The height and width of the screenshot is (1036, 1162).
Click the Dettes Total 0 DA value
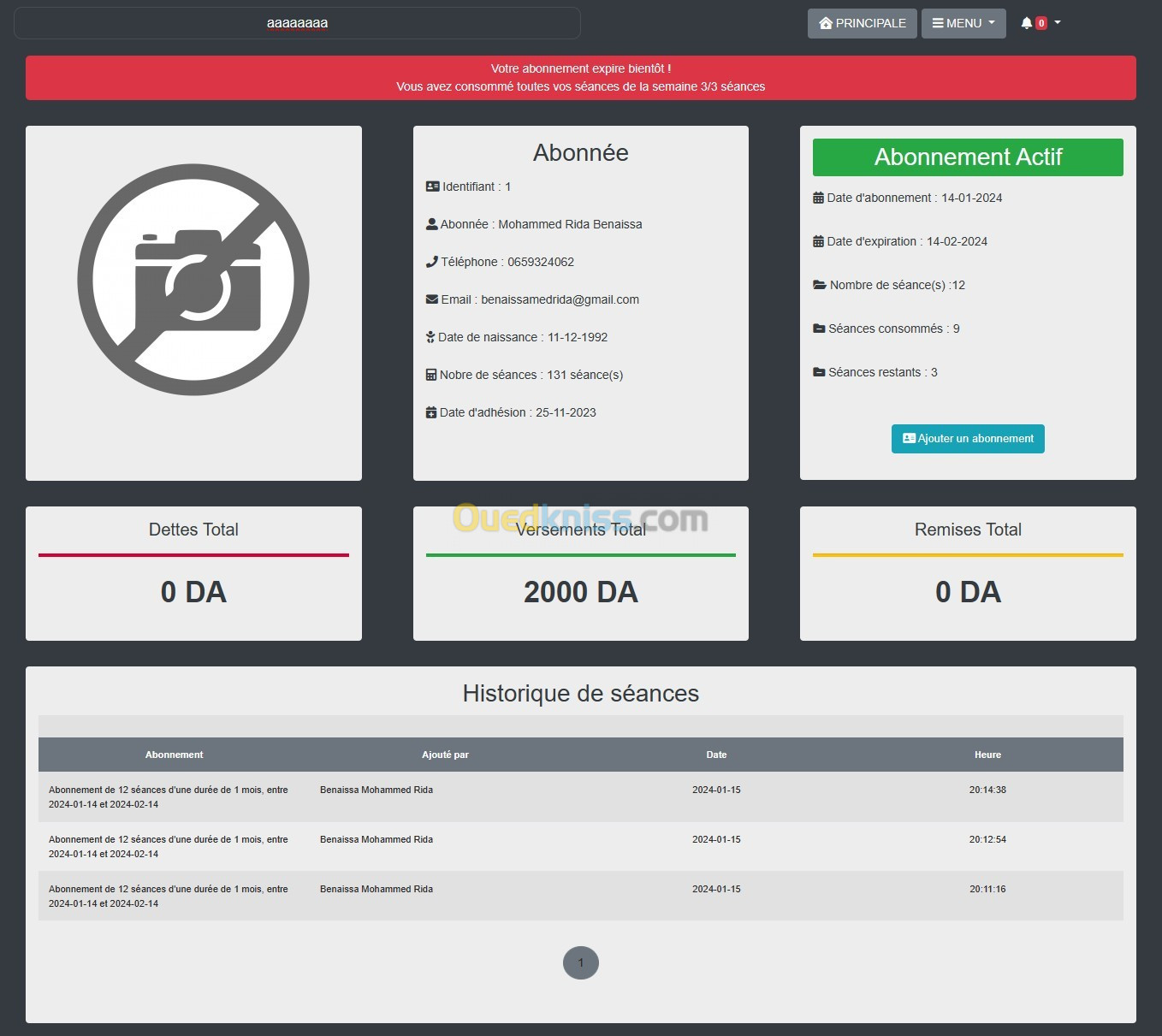193,592
